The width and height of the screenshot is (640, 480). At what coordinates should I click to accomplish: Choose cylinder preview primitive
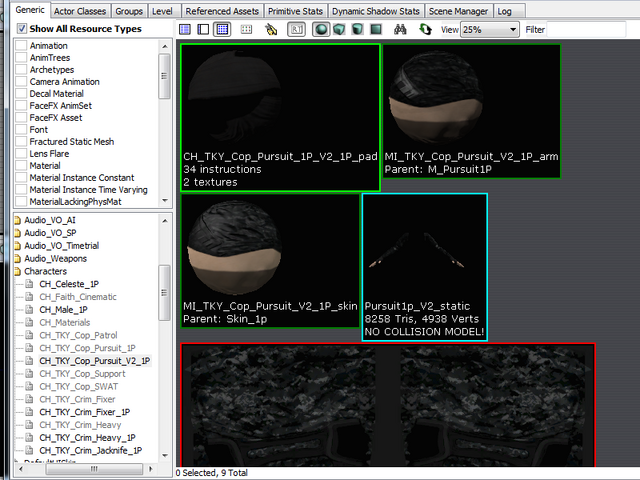[358, 29]
